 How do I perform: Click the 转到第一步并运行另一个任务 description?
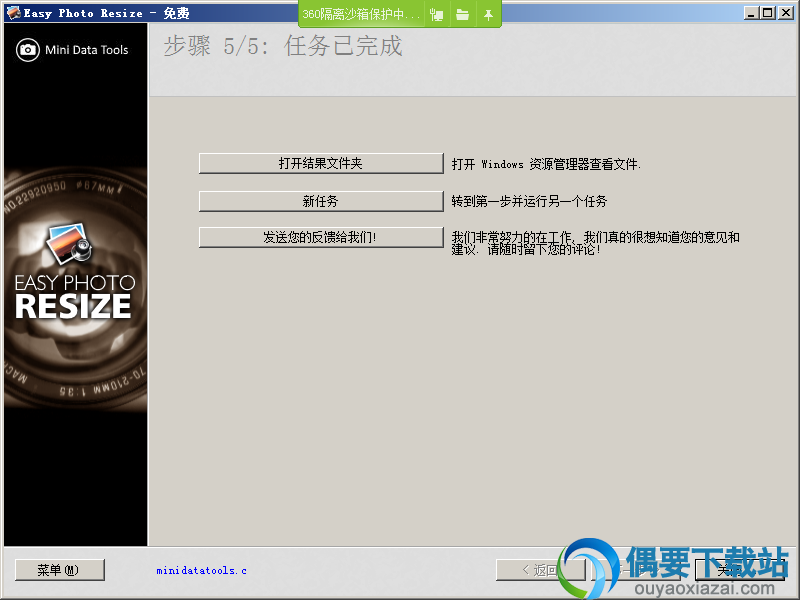tap(529, 201)
